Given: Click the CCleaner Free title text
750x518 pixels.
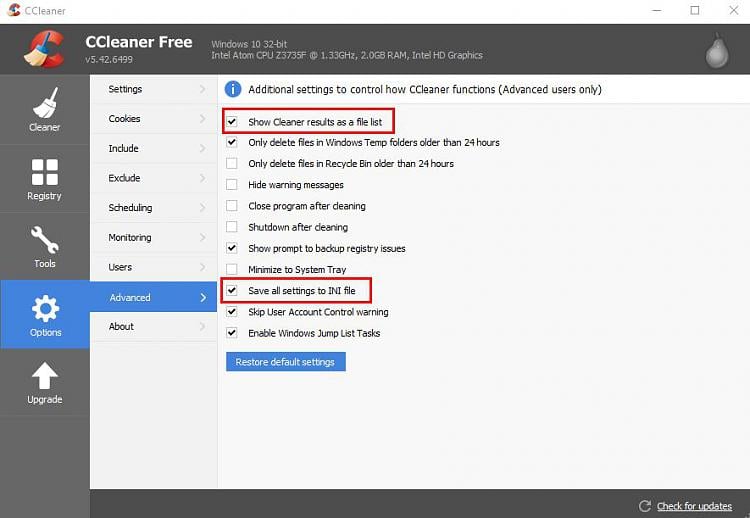Looking at the screenshot, I should pos(139,42).
